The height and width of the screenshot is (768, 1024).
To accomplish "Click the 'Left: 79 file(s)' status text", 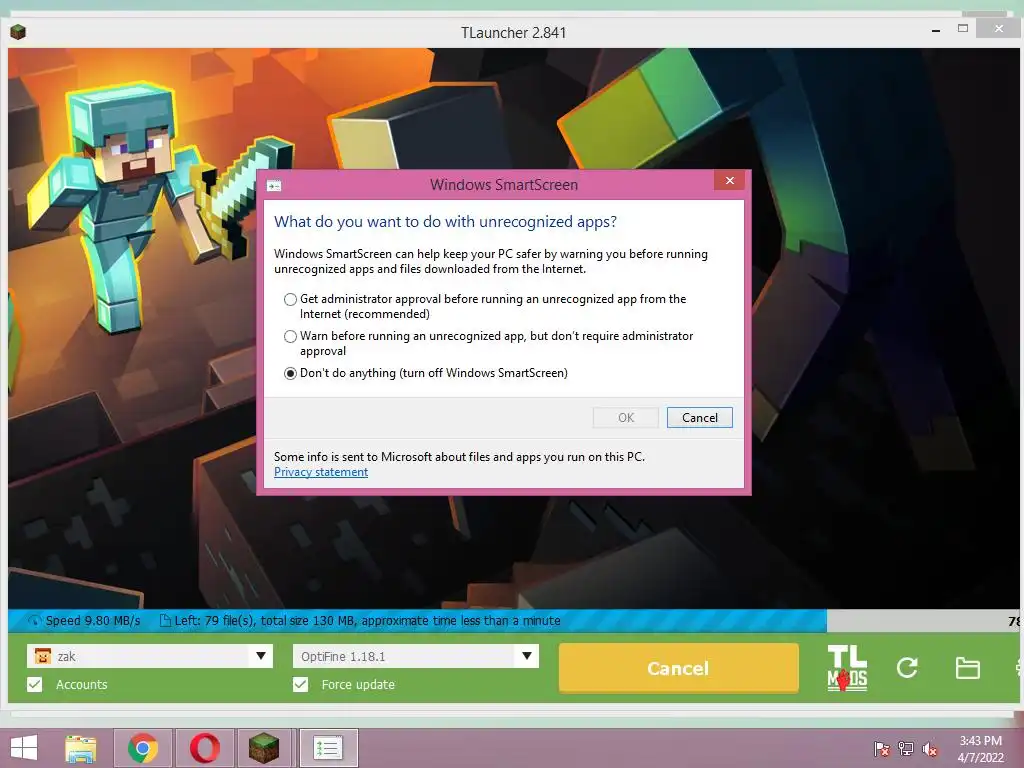I will point(367,620).
